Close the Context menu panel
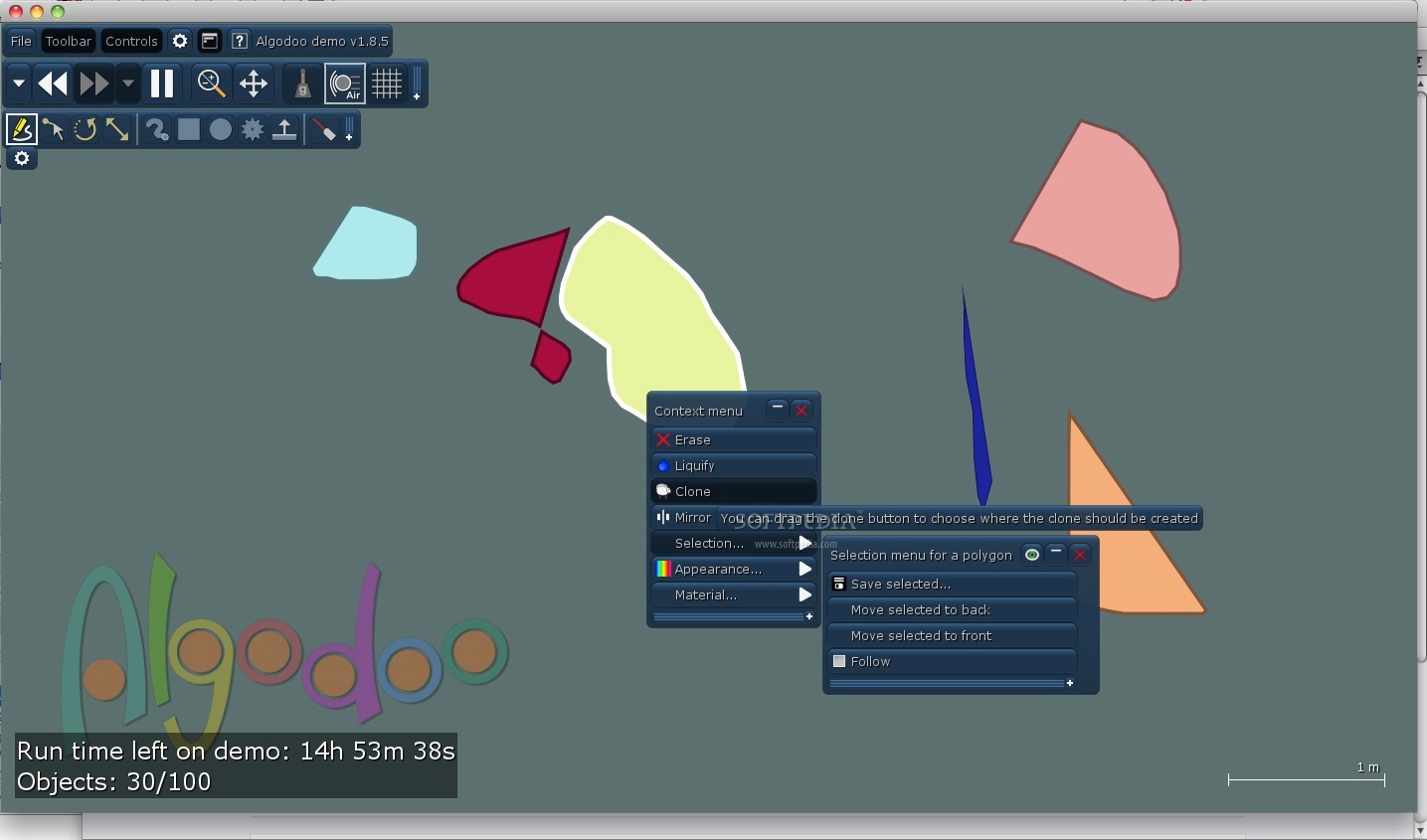 pos(802,410)
